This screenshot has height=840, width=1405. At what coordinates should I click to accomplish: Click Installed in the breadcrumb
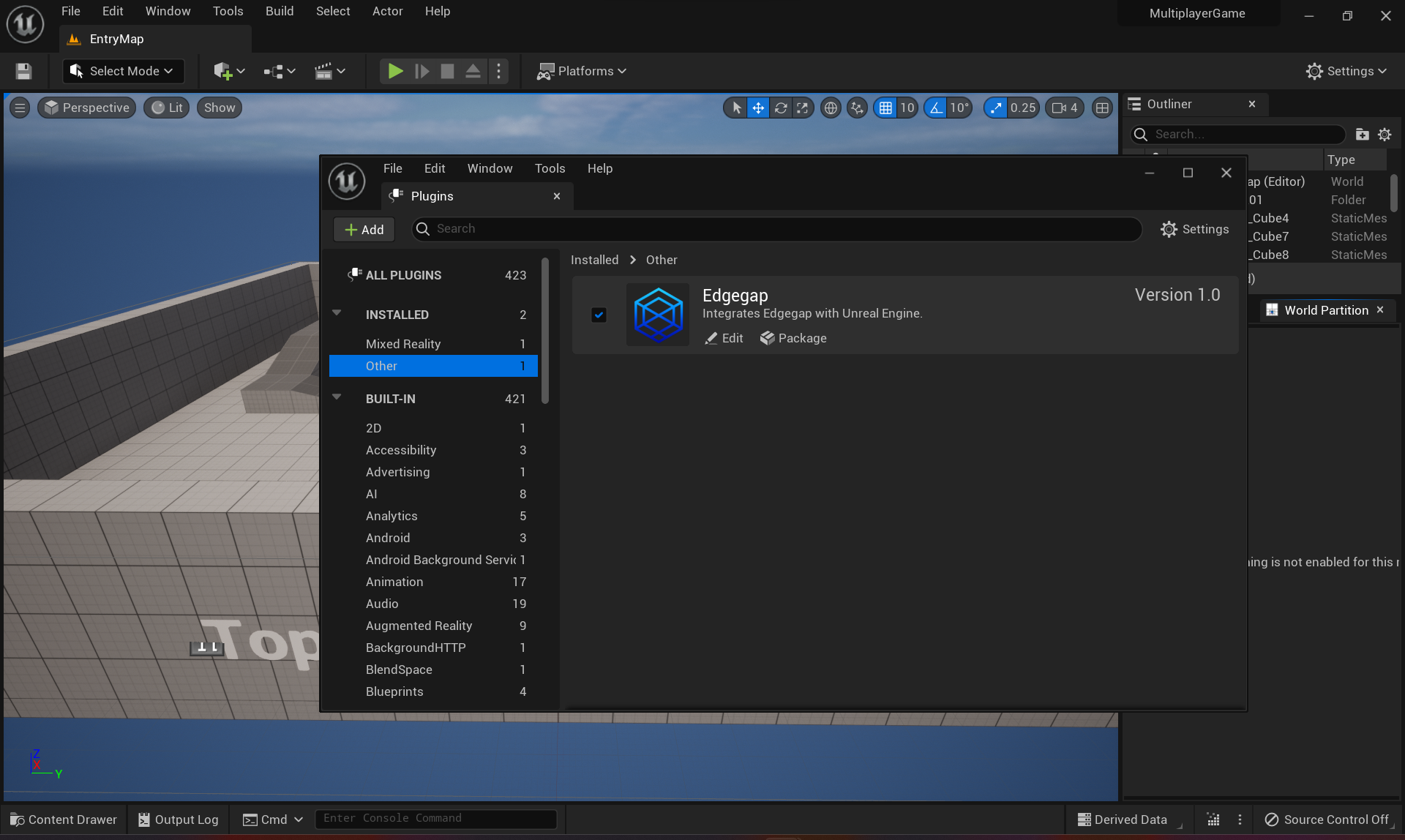594,260
